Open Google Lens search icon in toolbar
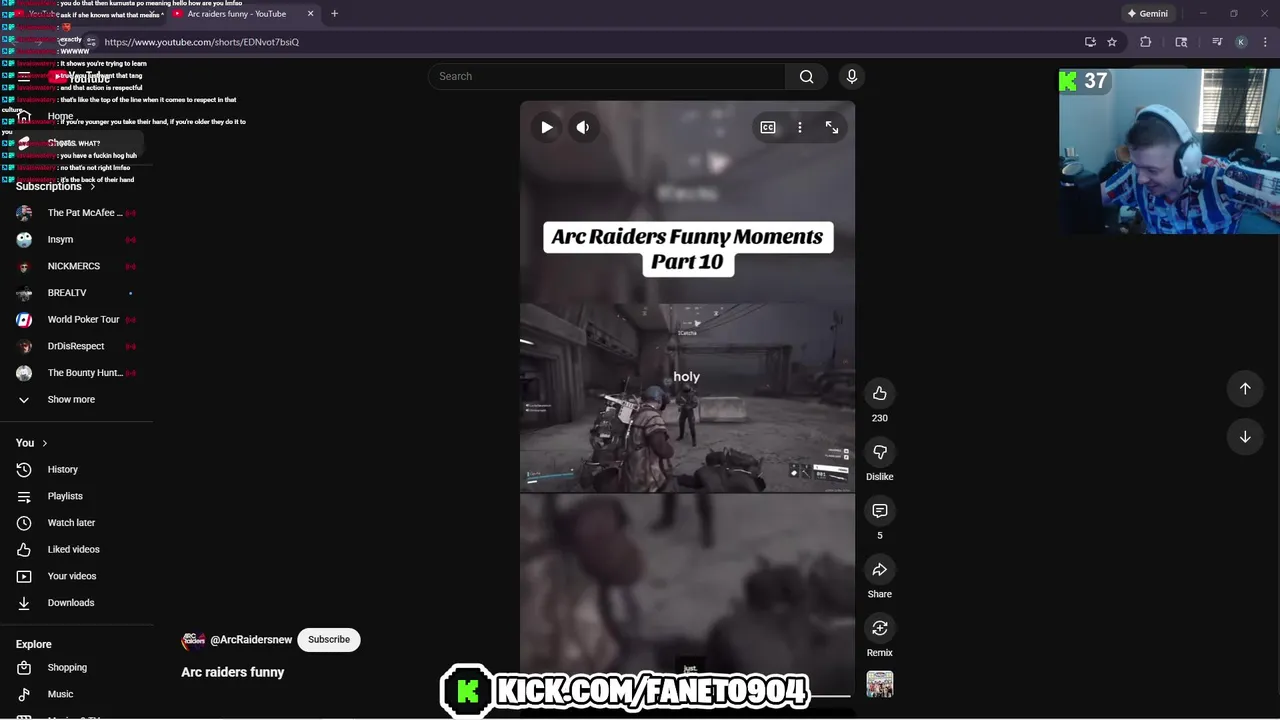 coord(1181,42)
